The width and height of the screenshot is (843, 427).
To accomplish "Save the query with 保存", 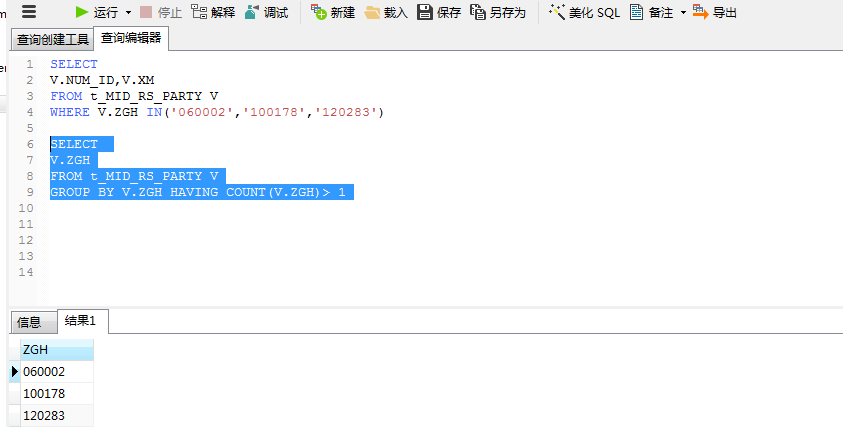I will click(x=439, y=13).
